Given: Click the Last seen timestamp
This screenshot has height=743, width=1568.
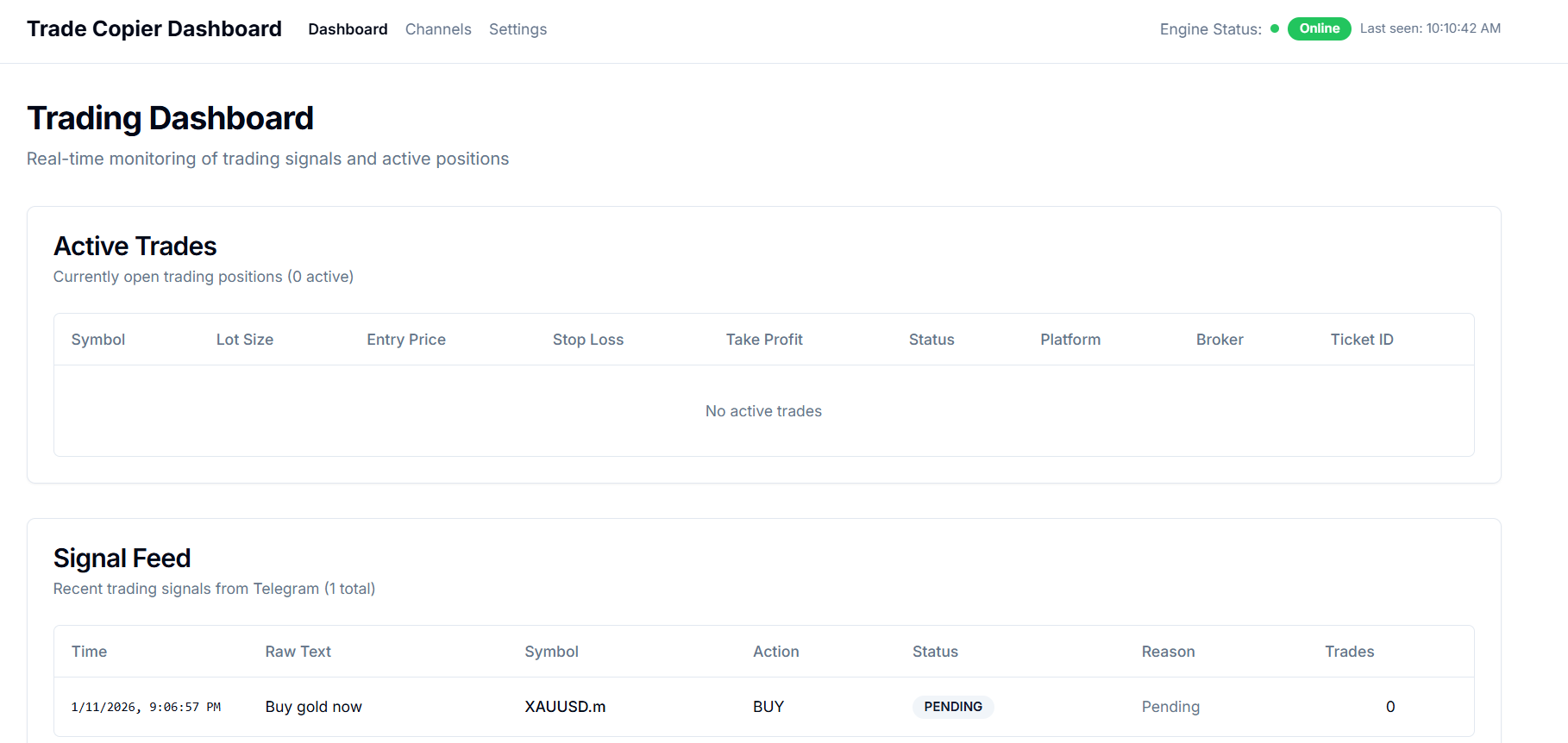Looking at the screenshot, I should click(1430, 28).
